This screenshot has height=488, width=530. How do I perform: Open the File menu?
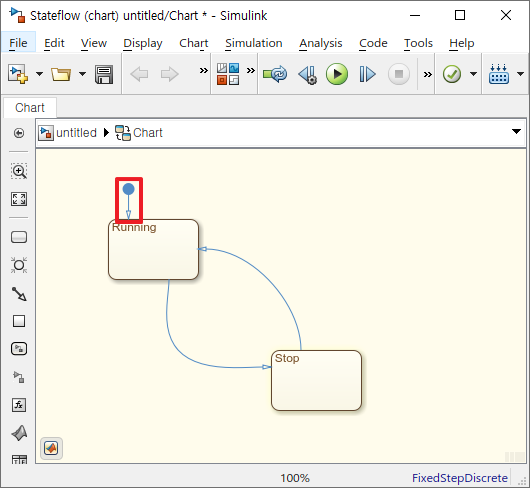click(18, 43)
